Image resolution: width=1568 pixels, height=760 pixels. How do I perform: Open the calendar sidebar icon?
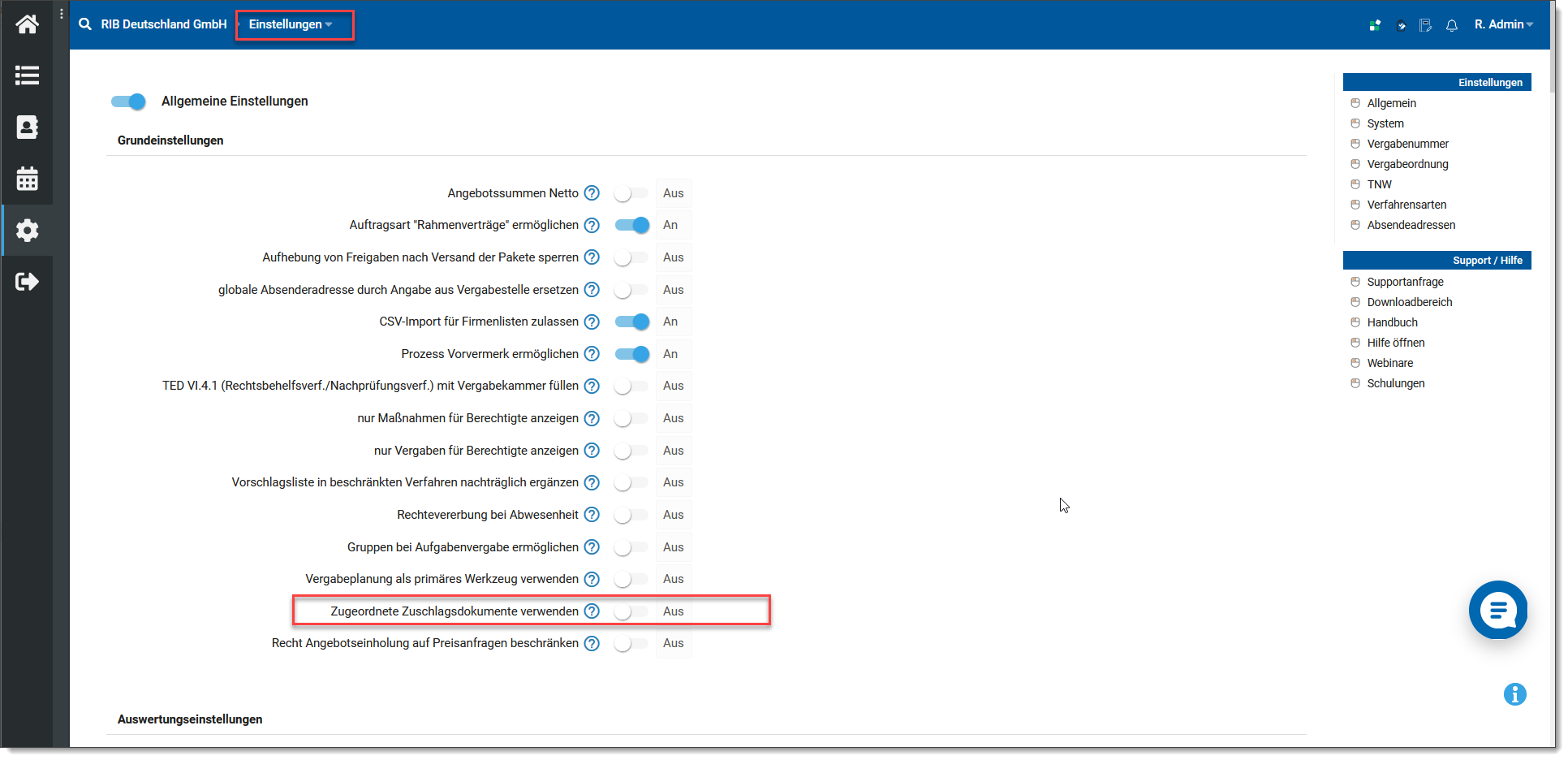27,179
